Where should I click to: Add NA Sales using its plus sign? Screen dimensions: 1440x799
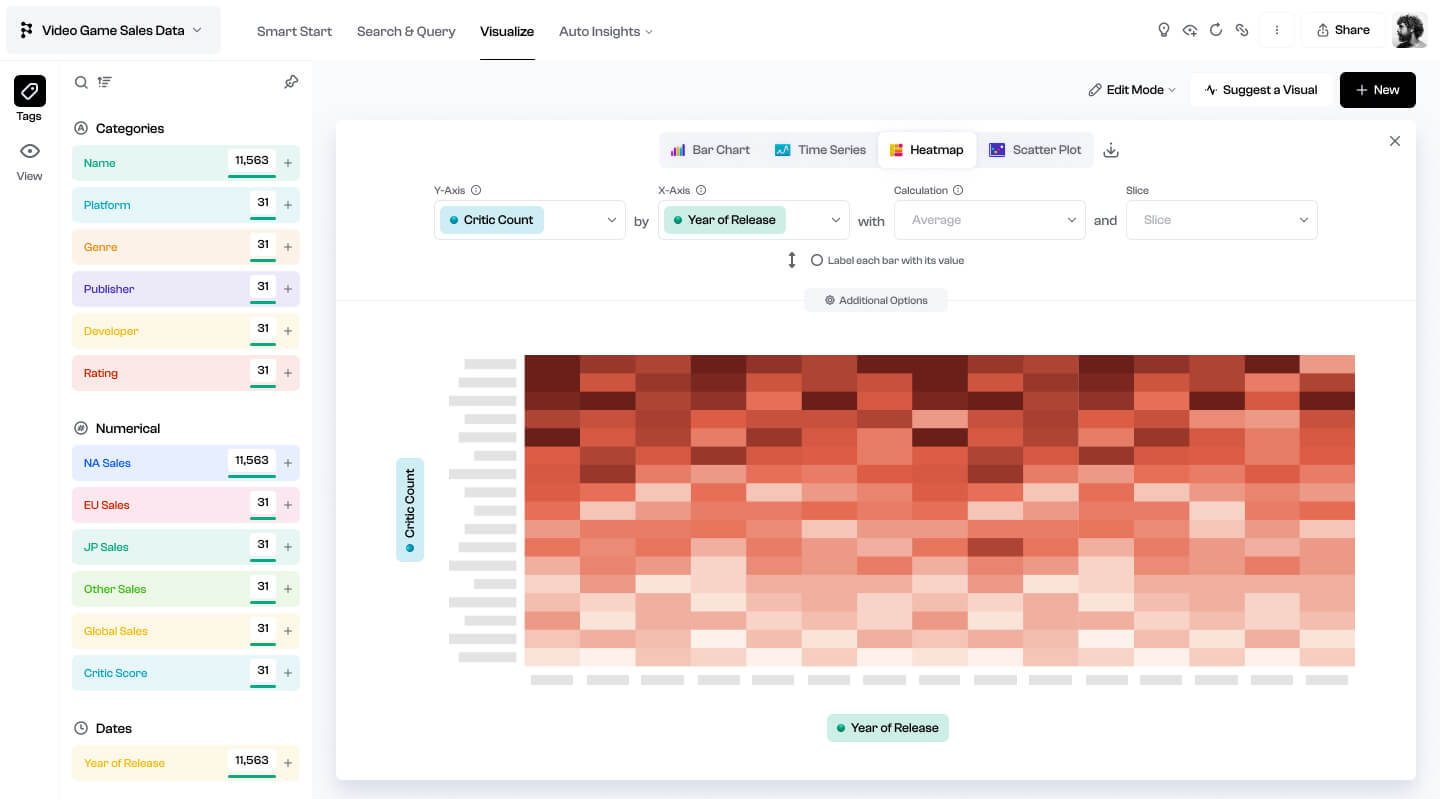(288, 463)
